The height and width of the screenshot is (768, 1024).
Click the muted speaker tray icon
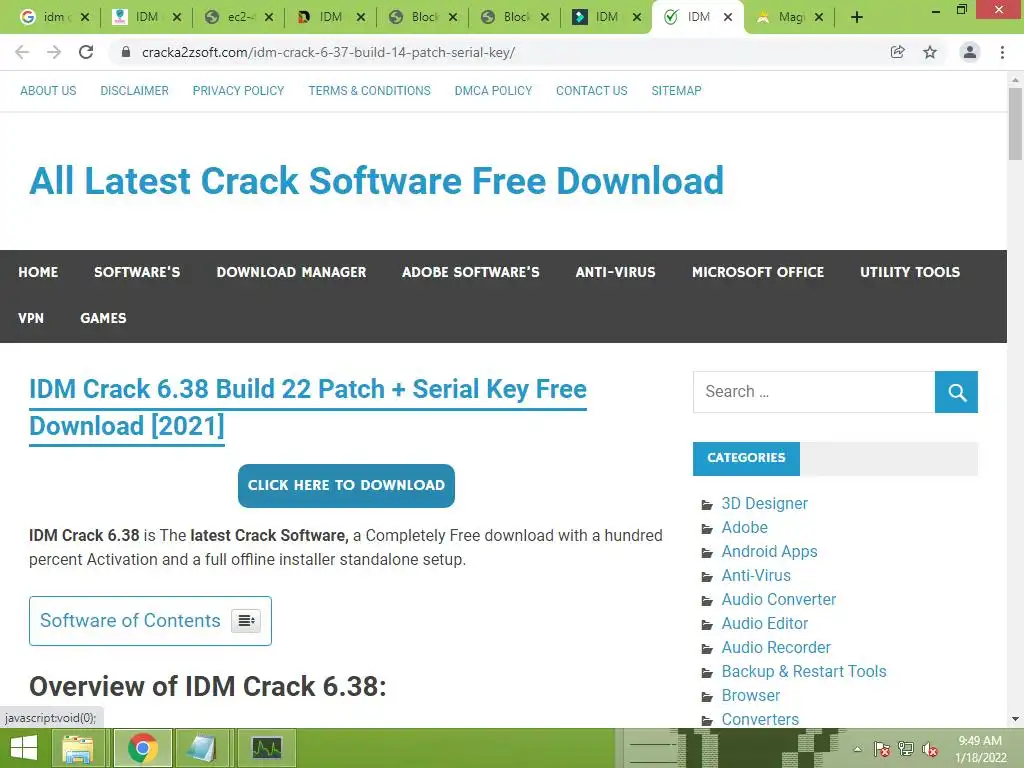pos(930,749)
